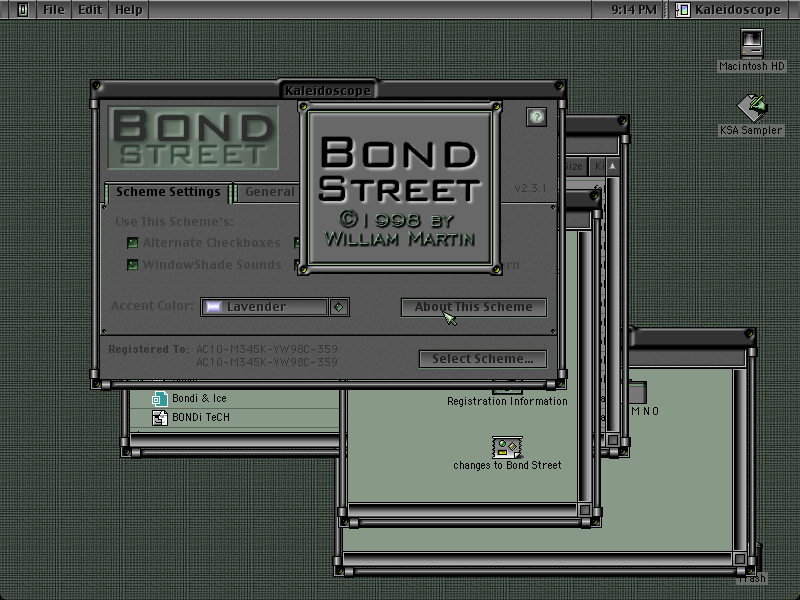Image resolution: width=800 pixels, height=600 pixels.
Task: Click the question mark help icon in Kaleidoscope
Action: [x=536, y=117]
